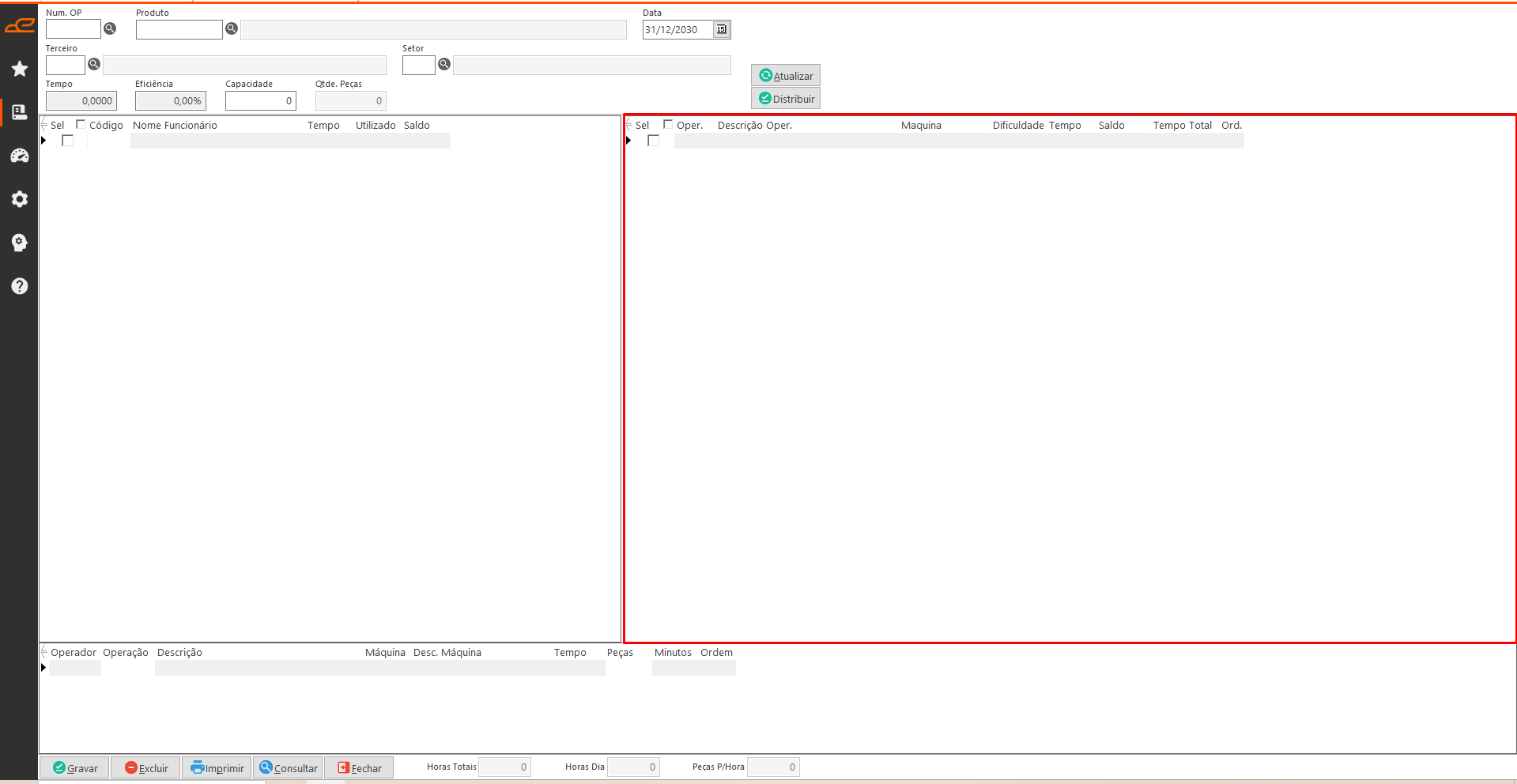The image size is (1517, 784).
Task: Open the dashboard gauge icon in sidebar
Action: (x=20, y=156)
